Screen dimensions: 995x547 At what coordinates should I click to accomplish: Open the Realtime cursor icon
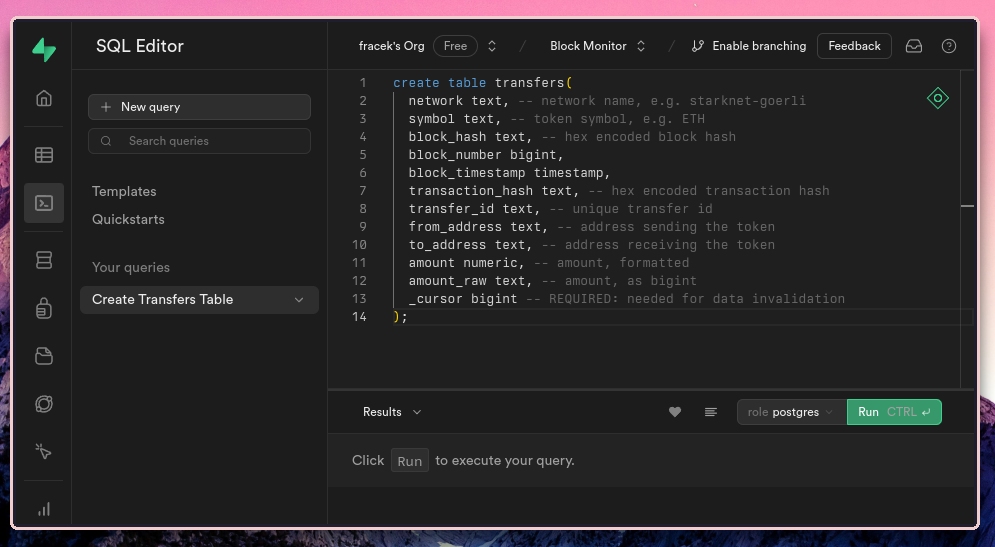(x=44, y=452)
